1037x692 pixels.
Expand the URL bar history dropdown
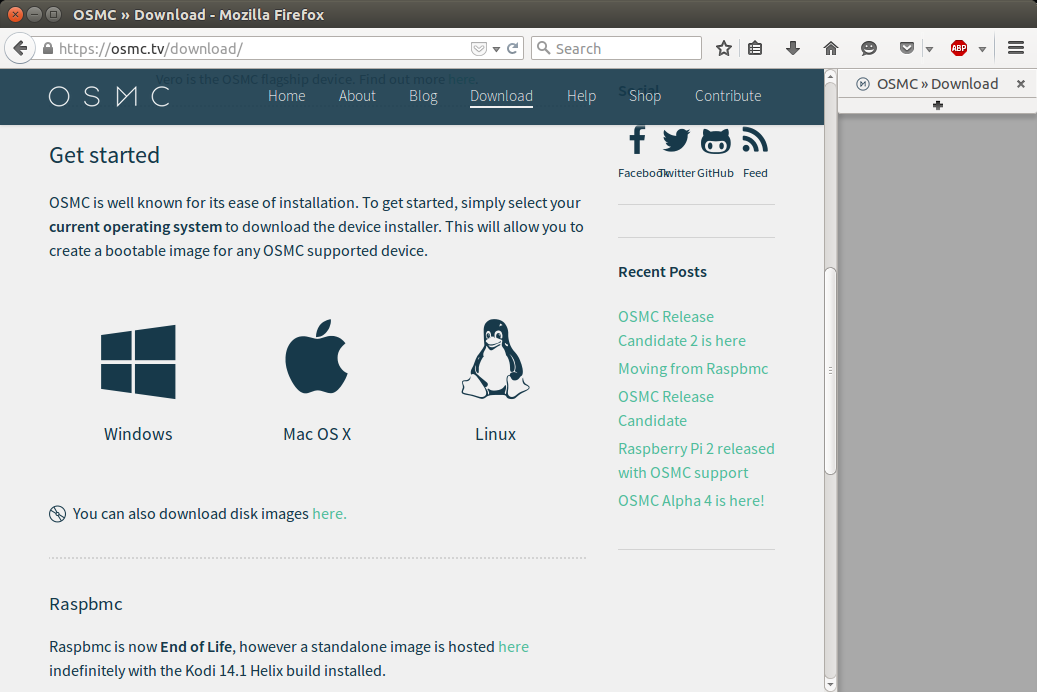[496, 49]
